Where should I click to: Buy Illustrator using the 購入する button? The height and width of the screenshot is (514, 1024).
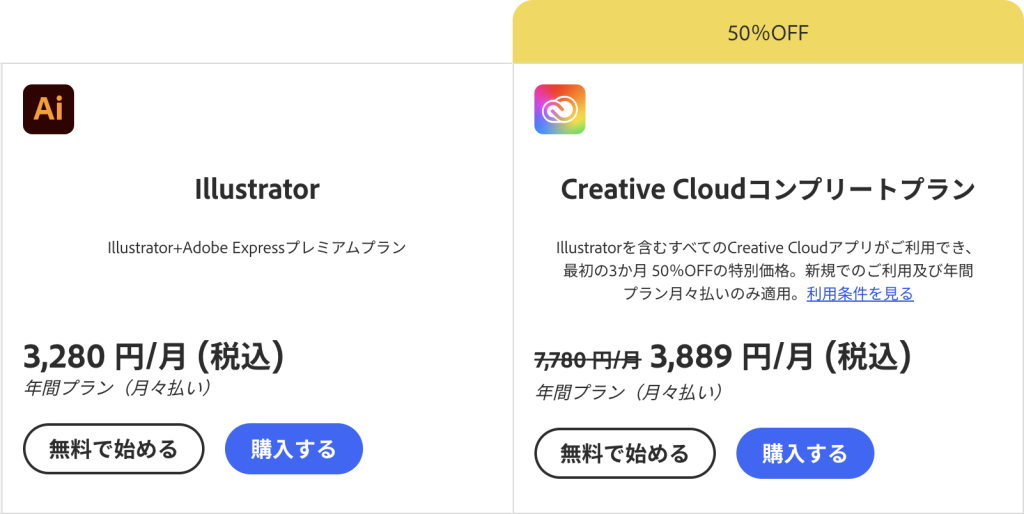click(294, 449)
